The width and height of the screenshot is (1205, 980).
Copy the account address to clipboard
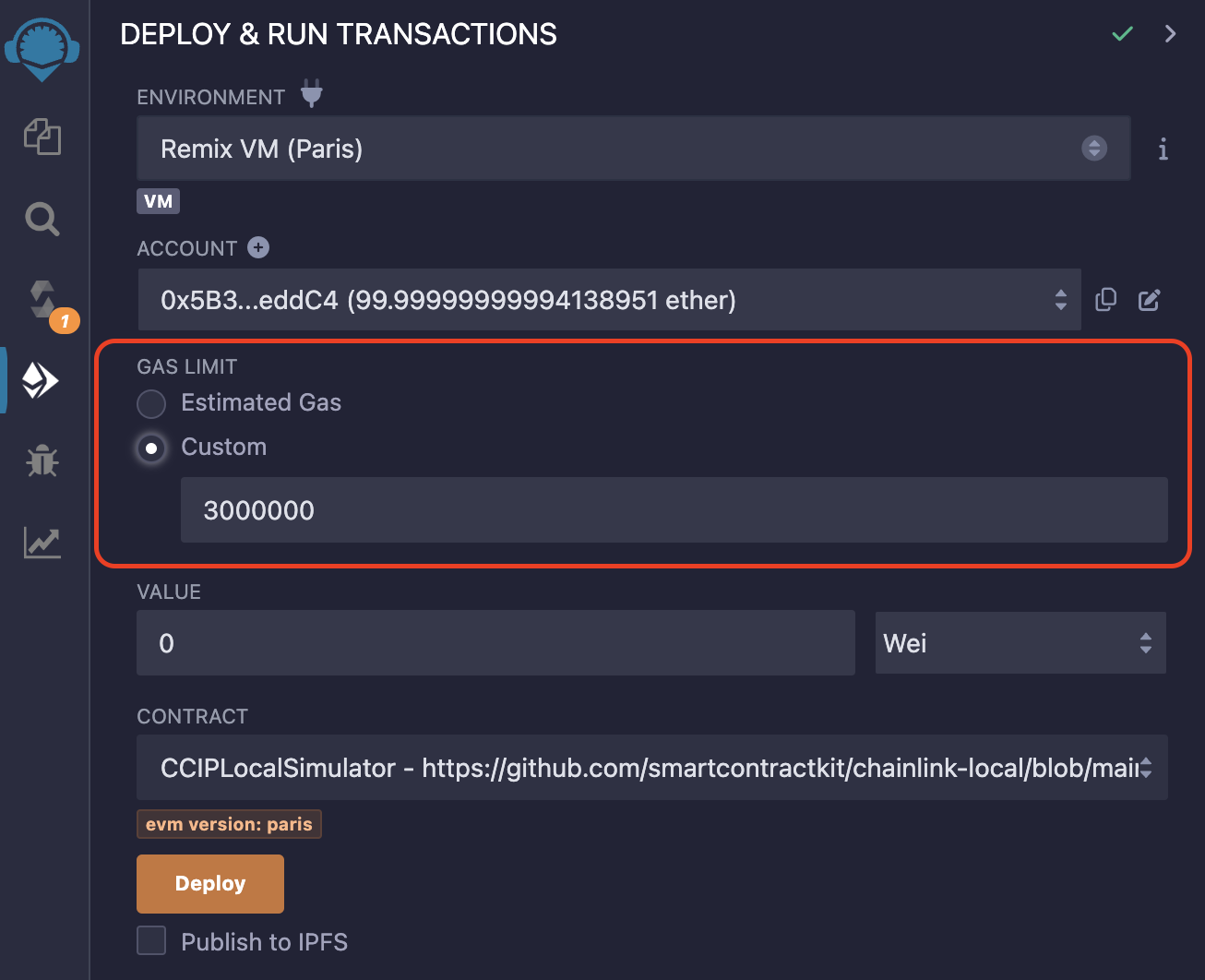1105,300
